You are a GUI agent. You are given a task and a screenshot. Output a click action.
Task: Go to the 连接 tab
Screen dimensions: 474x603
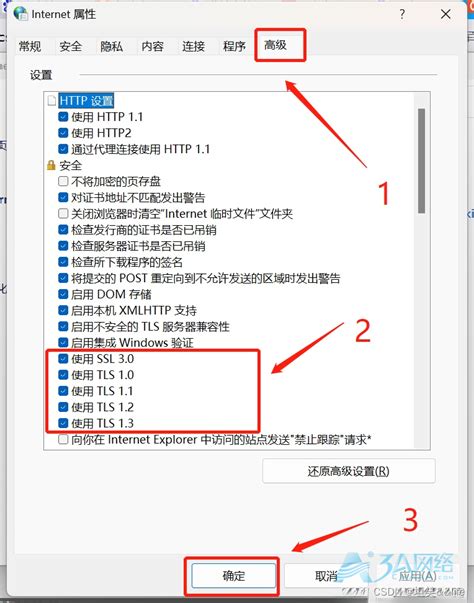click(193, 47)
